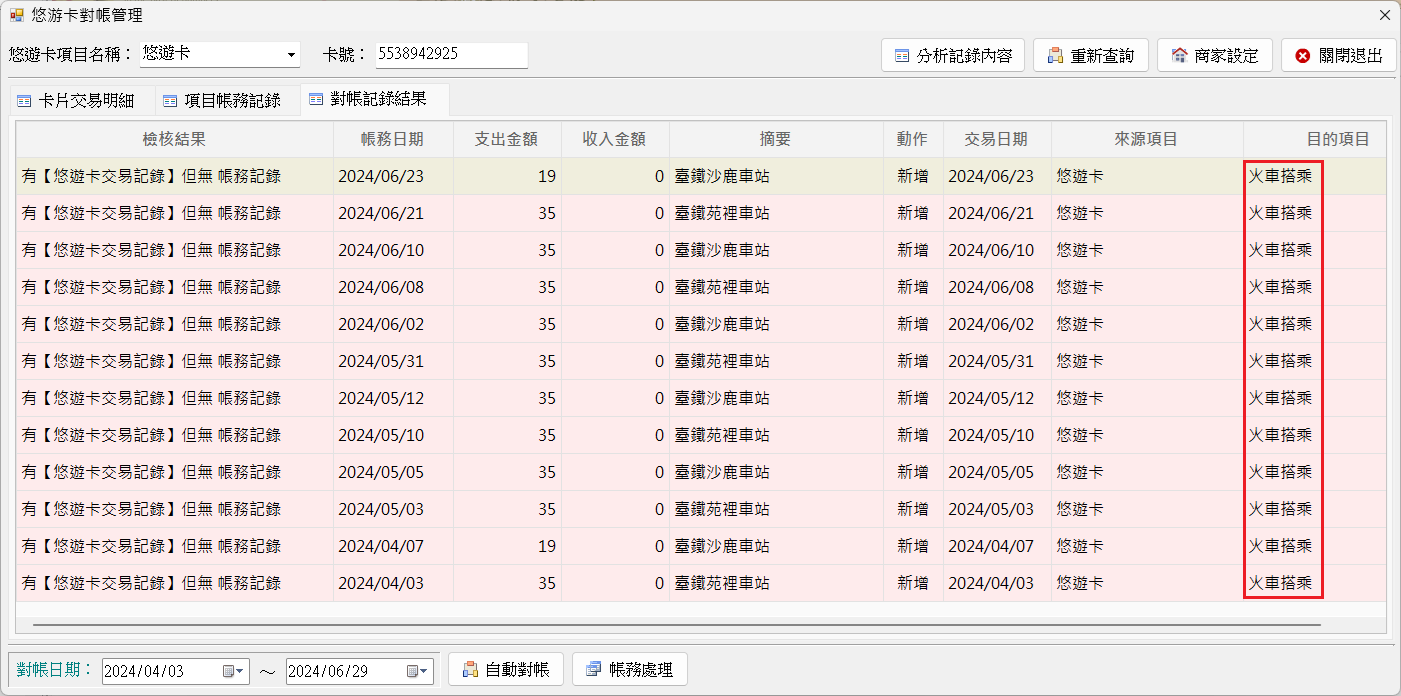Sort by the 檢核結果 column header
The width and height of the screenshot is (1401, 696).
175,139
